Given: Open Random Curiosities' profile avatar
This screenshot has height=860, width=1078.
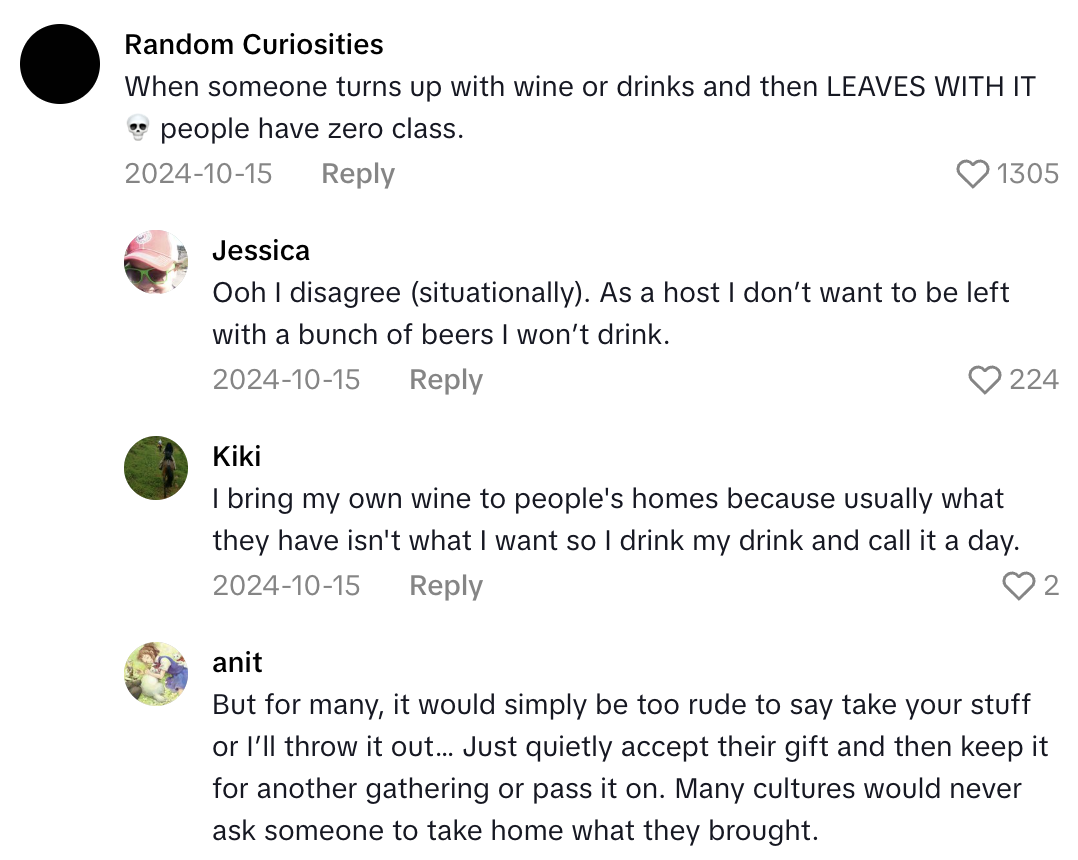Looking at the screenshot, I should click(60, 63).
